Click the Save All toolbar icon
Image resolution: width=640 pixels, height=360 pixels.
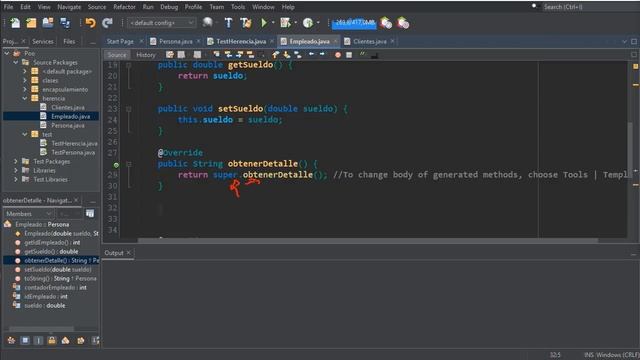tap(65, 23)
